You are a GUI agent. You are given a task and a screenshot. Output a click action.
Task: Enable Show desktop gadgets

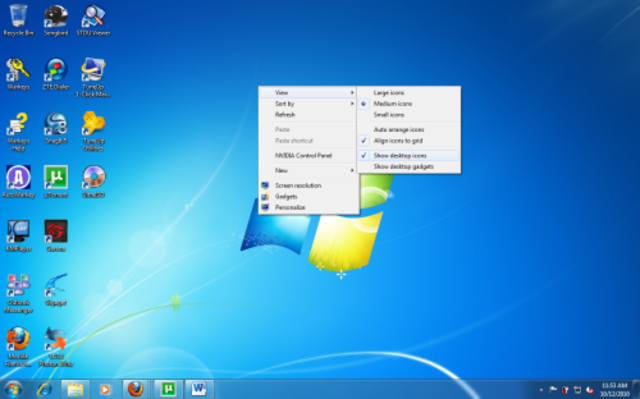tap(409, 166)
